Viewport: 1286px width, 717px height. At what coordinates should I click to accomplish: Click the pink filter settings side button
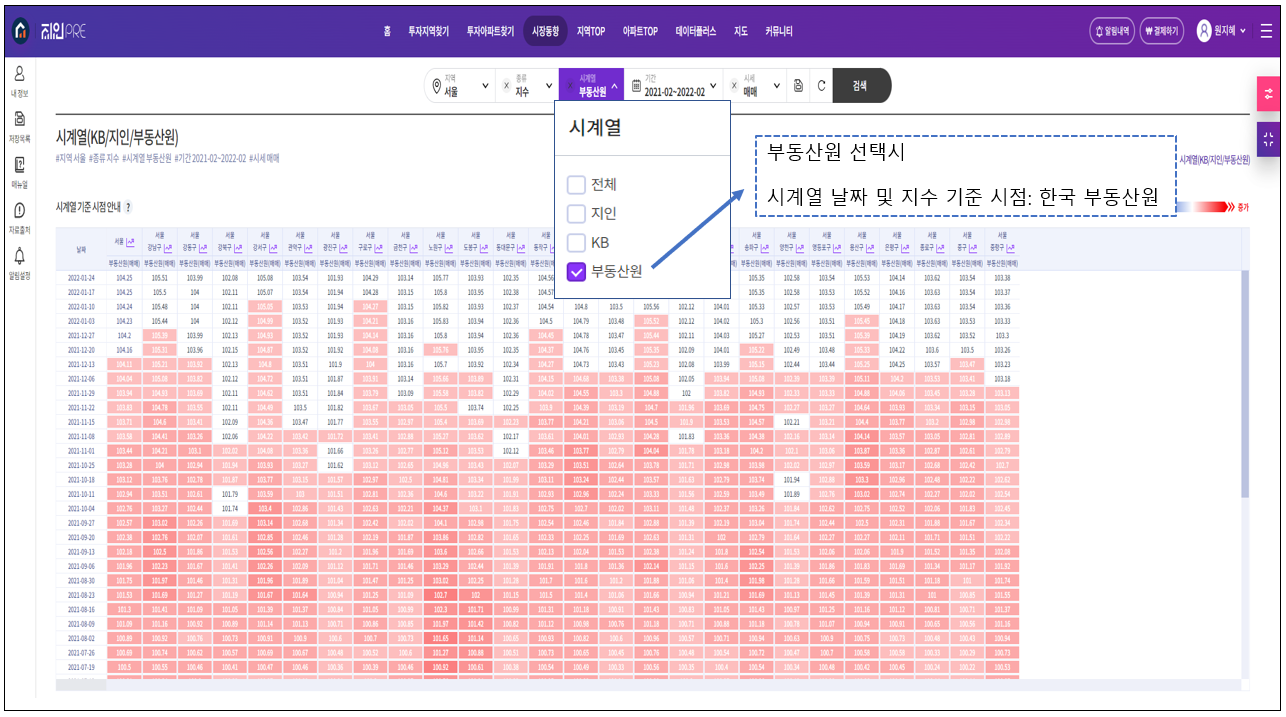(x=1268, y=93)
